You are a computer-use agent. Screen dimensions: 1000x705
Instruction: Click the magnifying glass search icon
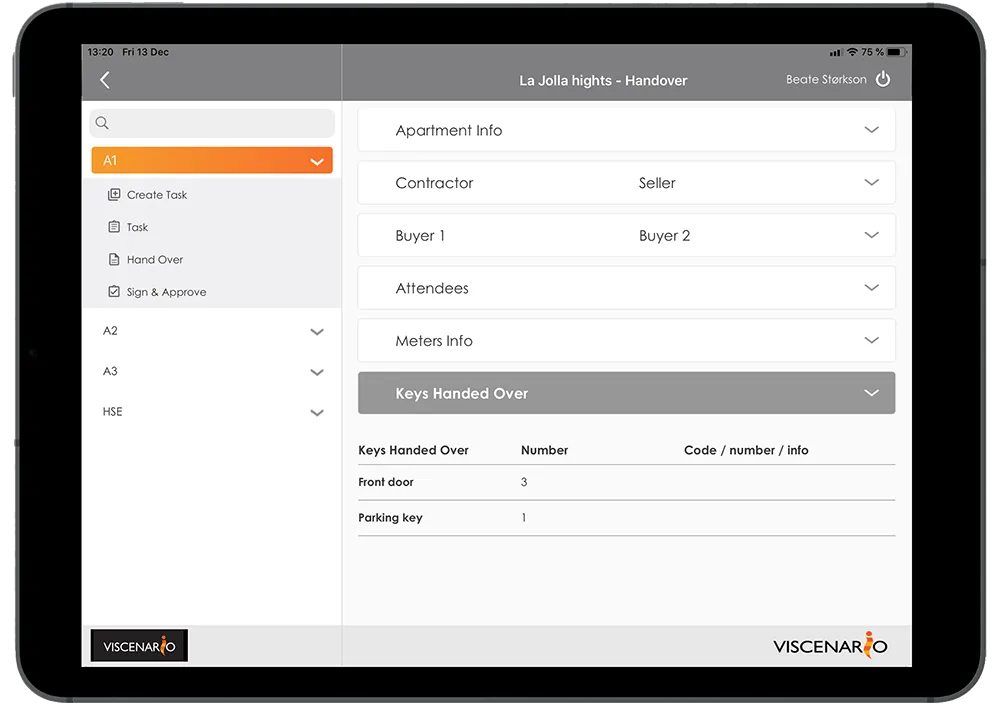point(102,122)
